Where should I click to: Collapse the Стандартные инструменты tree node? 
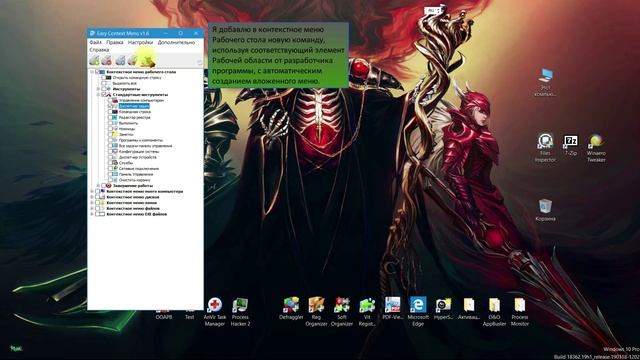[x=98, y=95]
